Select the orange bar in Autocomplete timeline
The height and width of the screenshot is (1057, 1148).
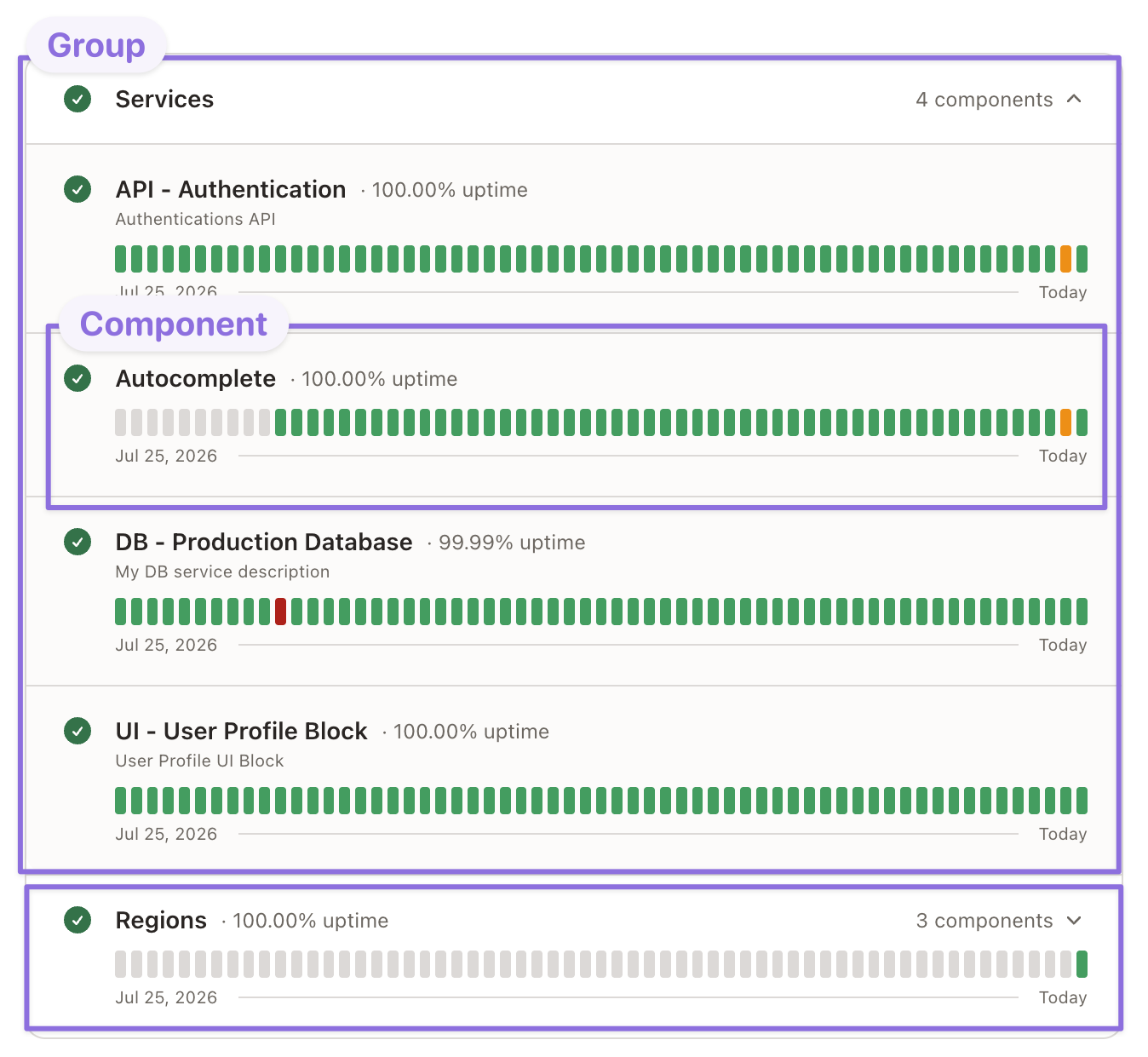click(1065, 422)
